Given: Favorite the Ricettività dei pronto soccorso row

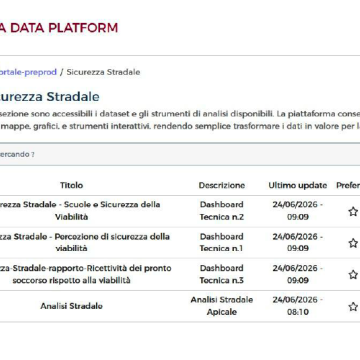Looking at the screenshot, I should (x=353, y=275).
